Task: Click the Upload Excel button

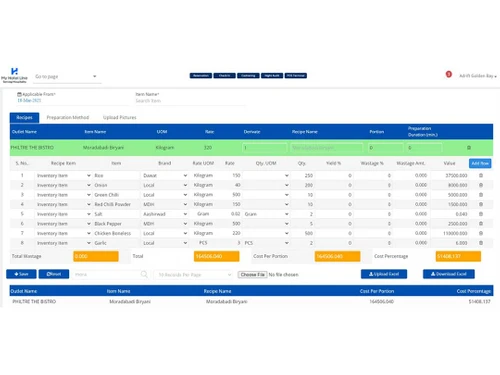Action: [384, 274]
